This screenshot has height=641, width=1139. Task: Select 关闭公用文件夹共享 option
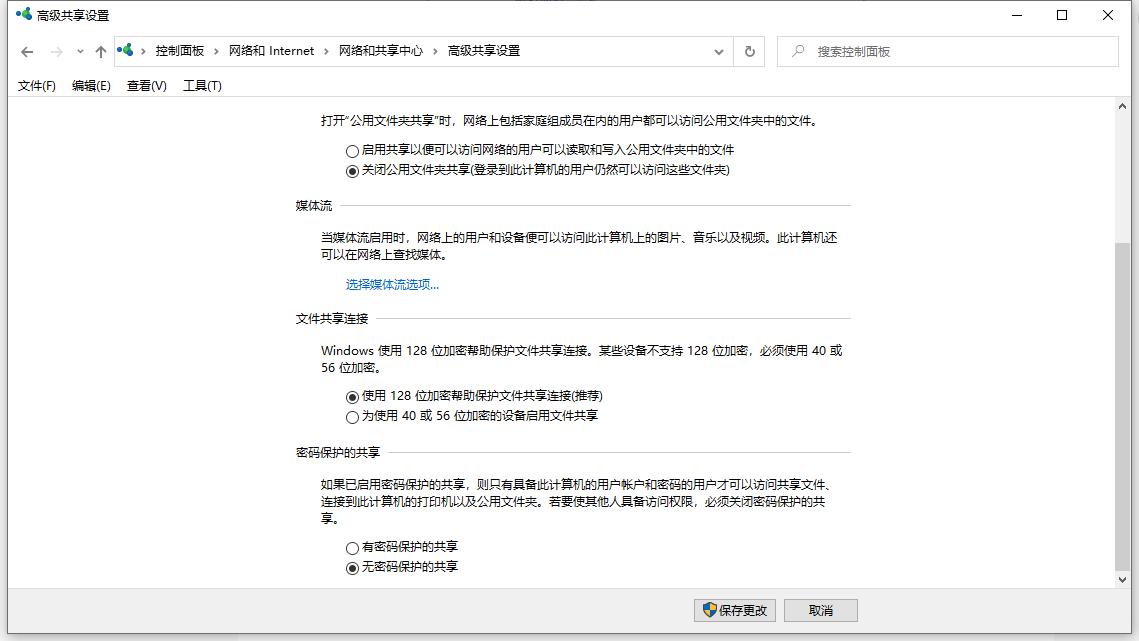pos(352,170)
